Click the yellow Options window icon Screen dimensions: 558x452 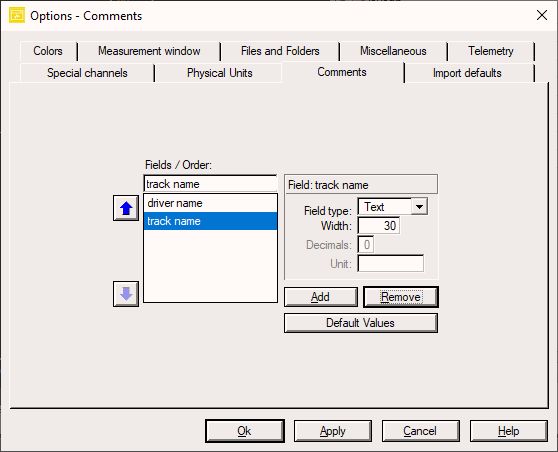(x=17, y=16)
